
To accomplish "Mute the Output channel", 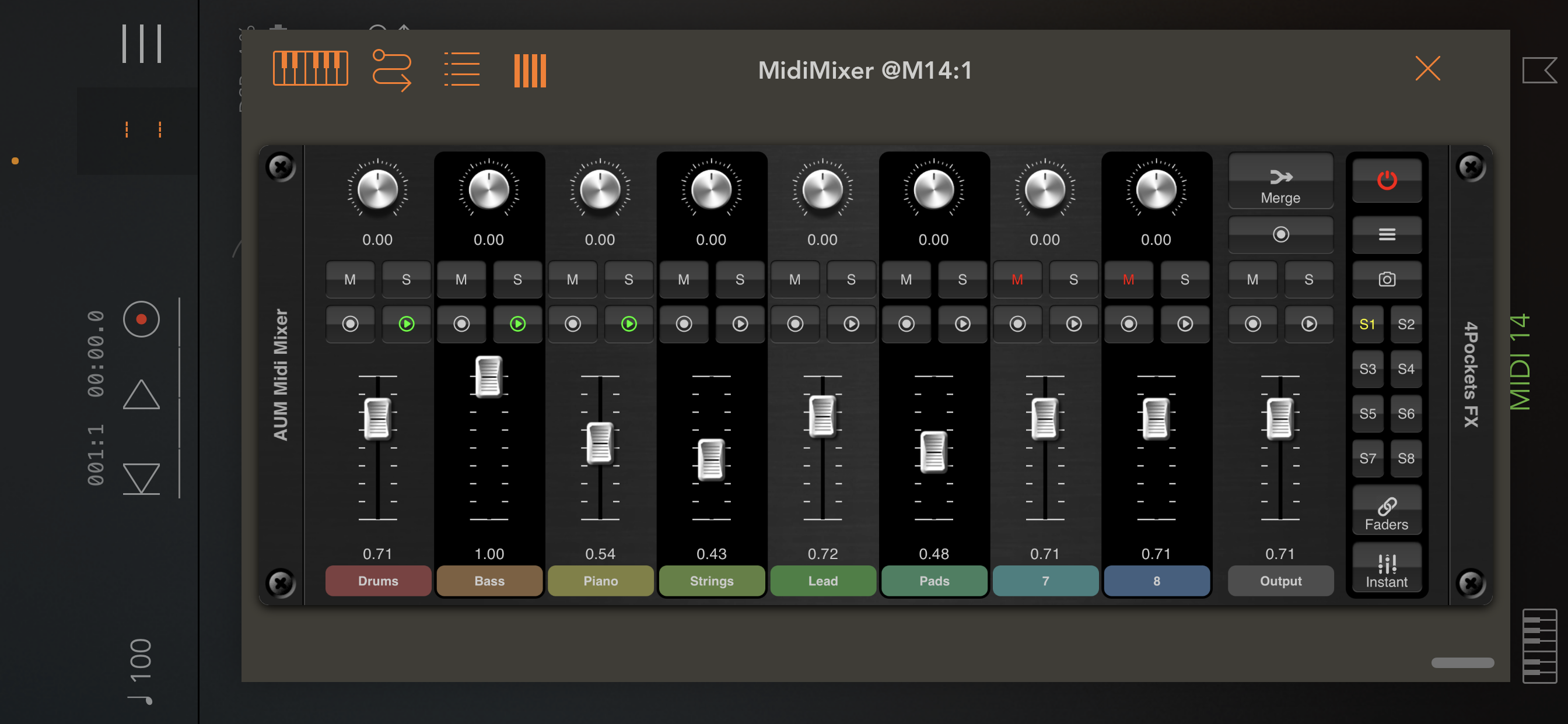I will (1252, 279).
